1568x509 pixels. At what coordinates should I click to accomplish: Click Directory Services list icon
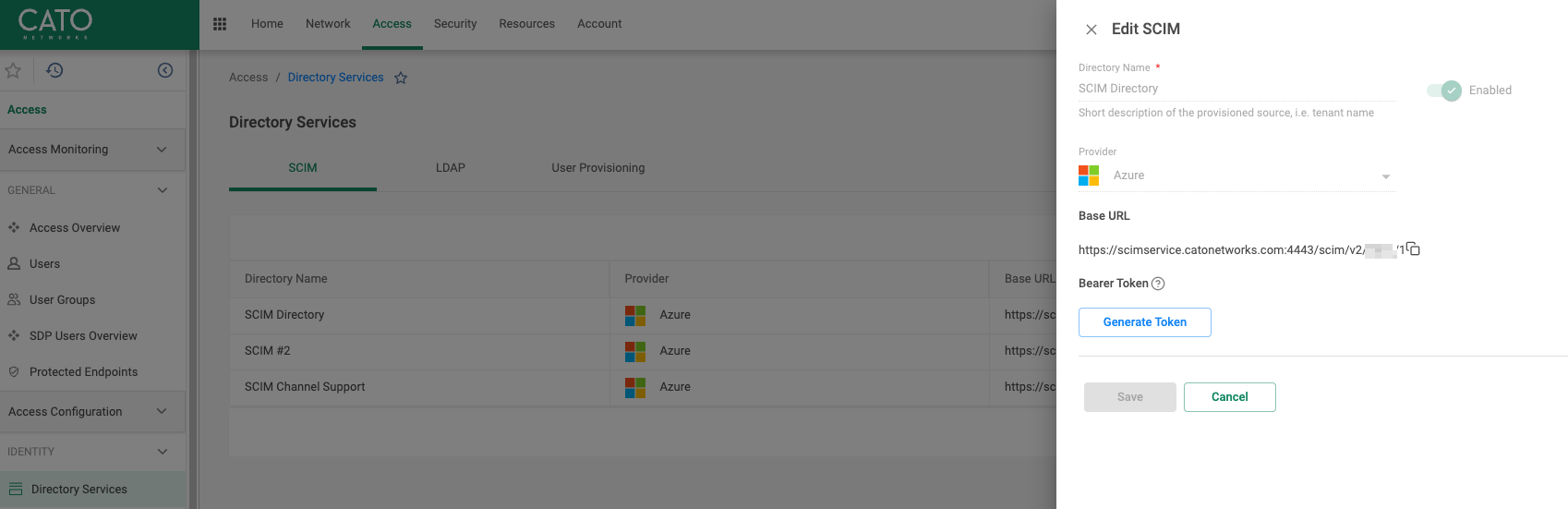(16, 489)
